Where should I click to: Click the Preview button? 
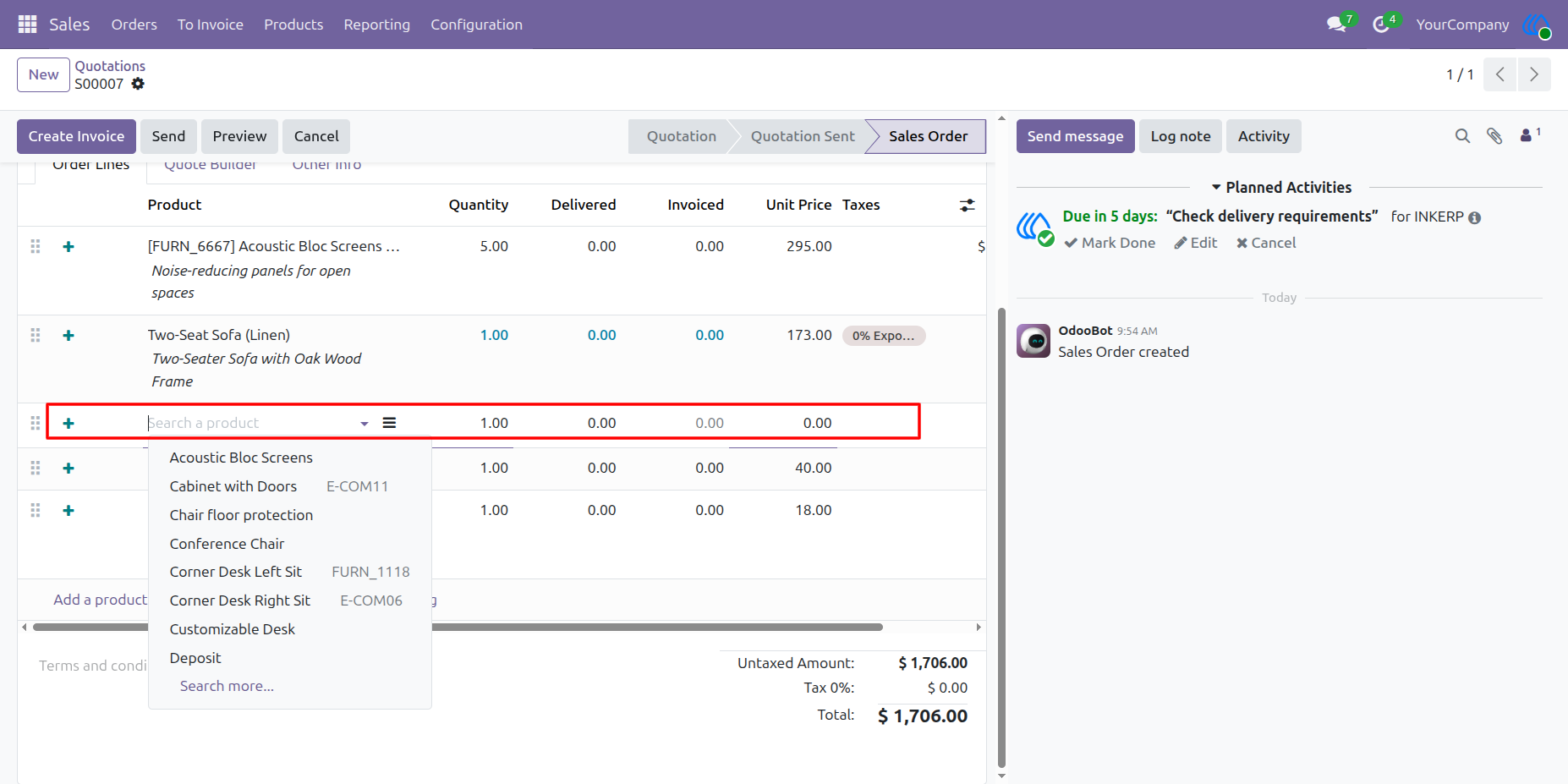coord(239,136)
